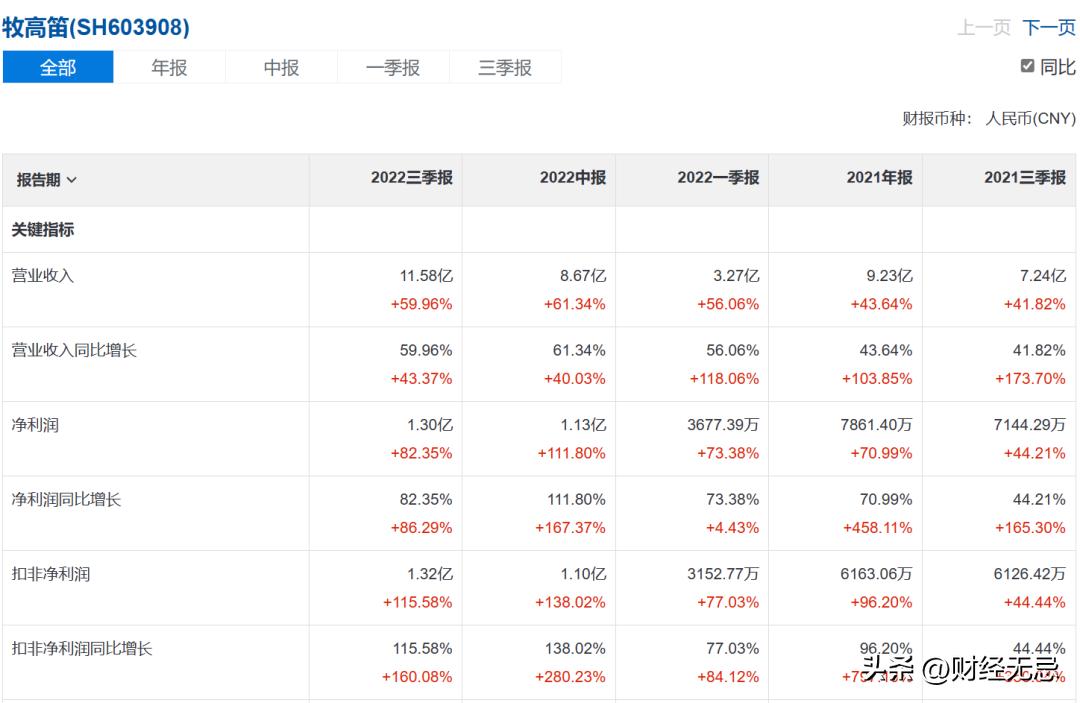Go to next page via 下一页 link
1080x703 pixels.
[1046, 29]
